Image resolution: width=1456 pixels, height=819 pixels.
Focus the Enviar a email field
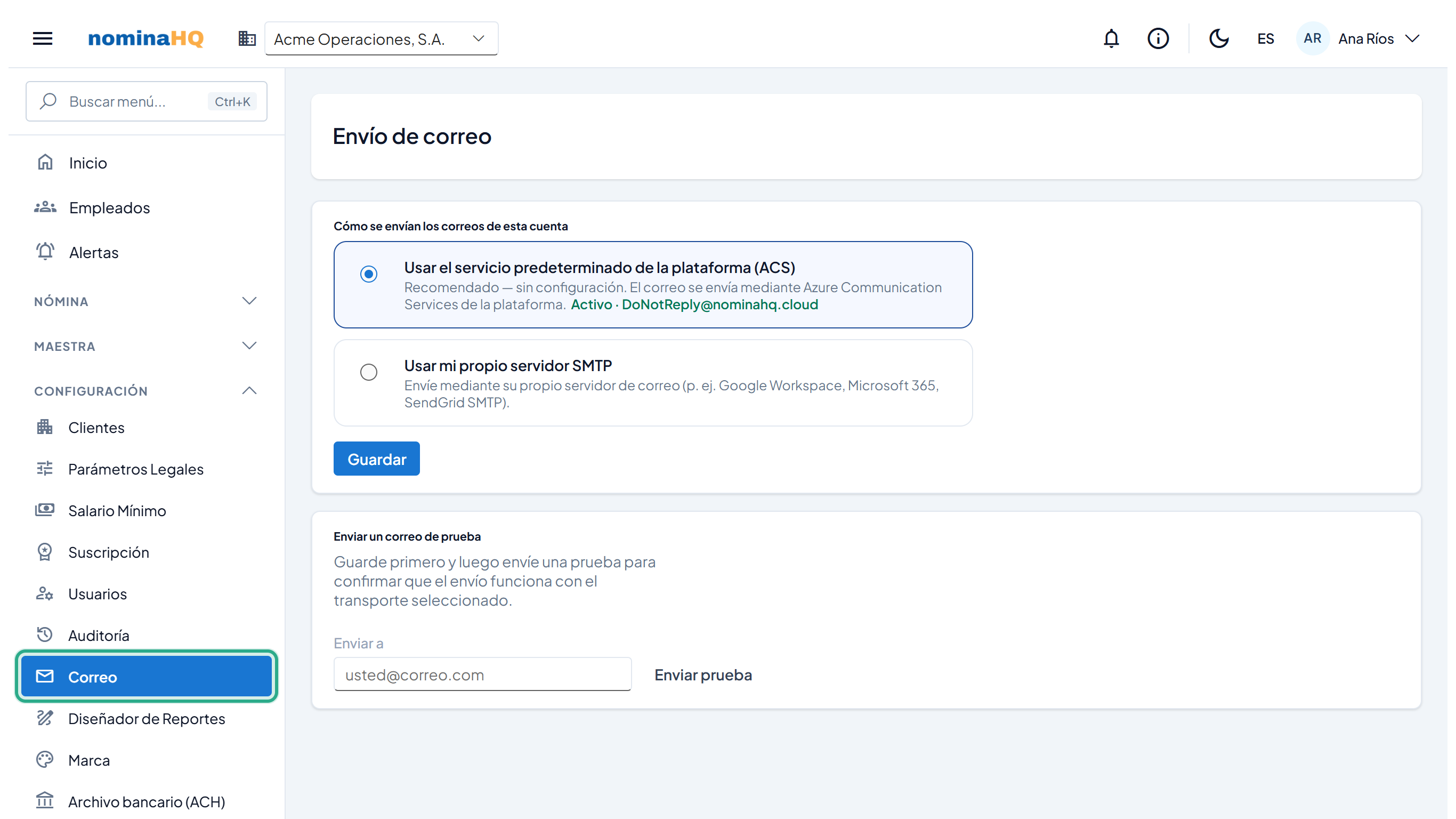click(x=482, y=674)
